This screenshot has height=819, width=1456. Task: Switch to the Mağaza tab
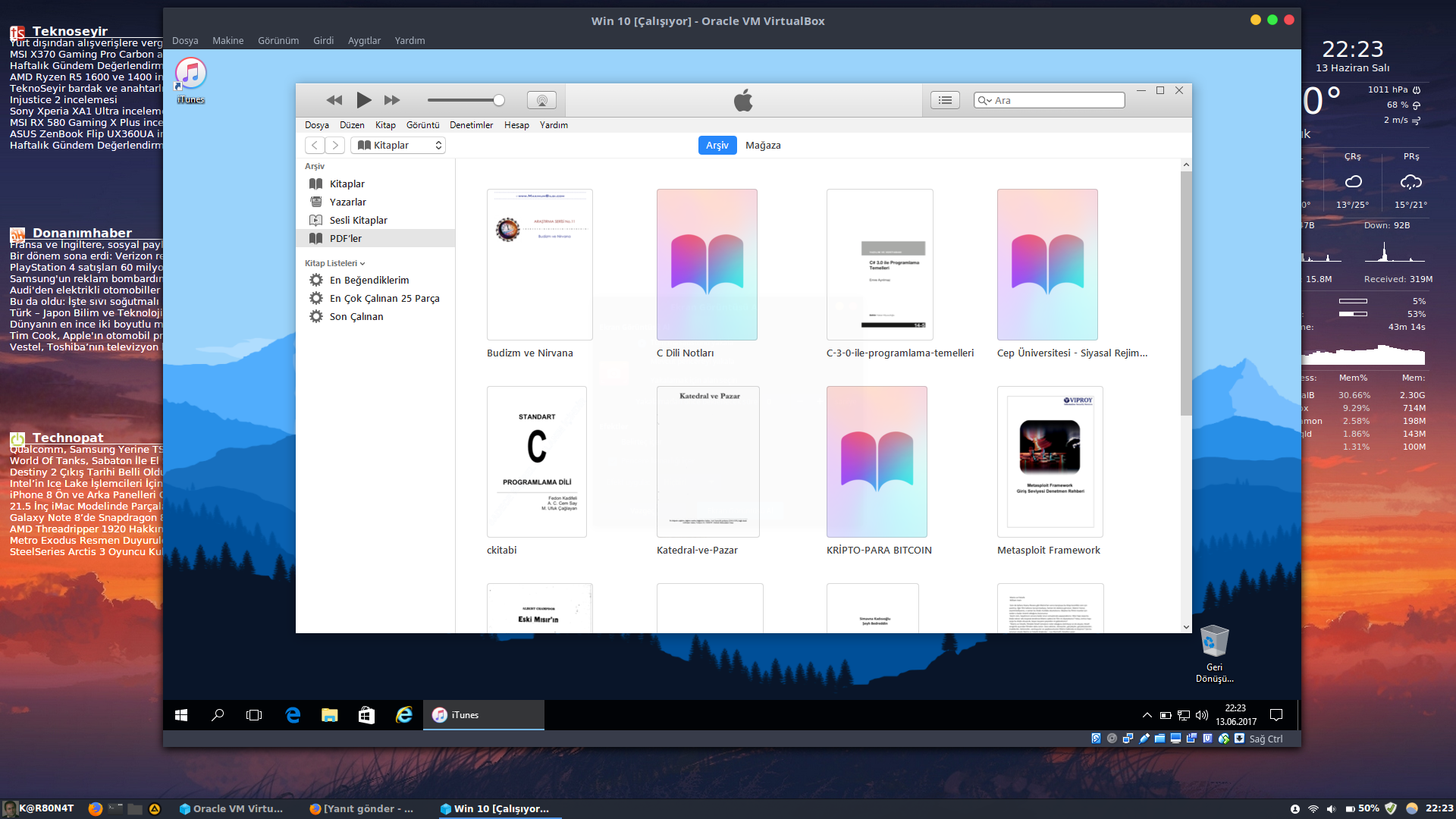pos(763,145)
